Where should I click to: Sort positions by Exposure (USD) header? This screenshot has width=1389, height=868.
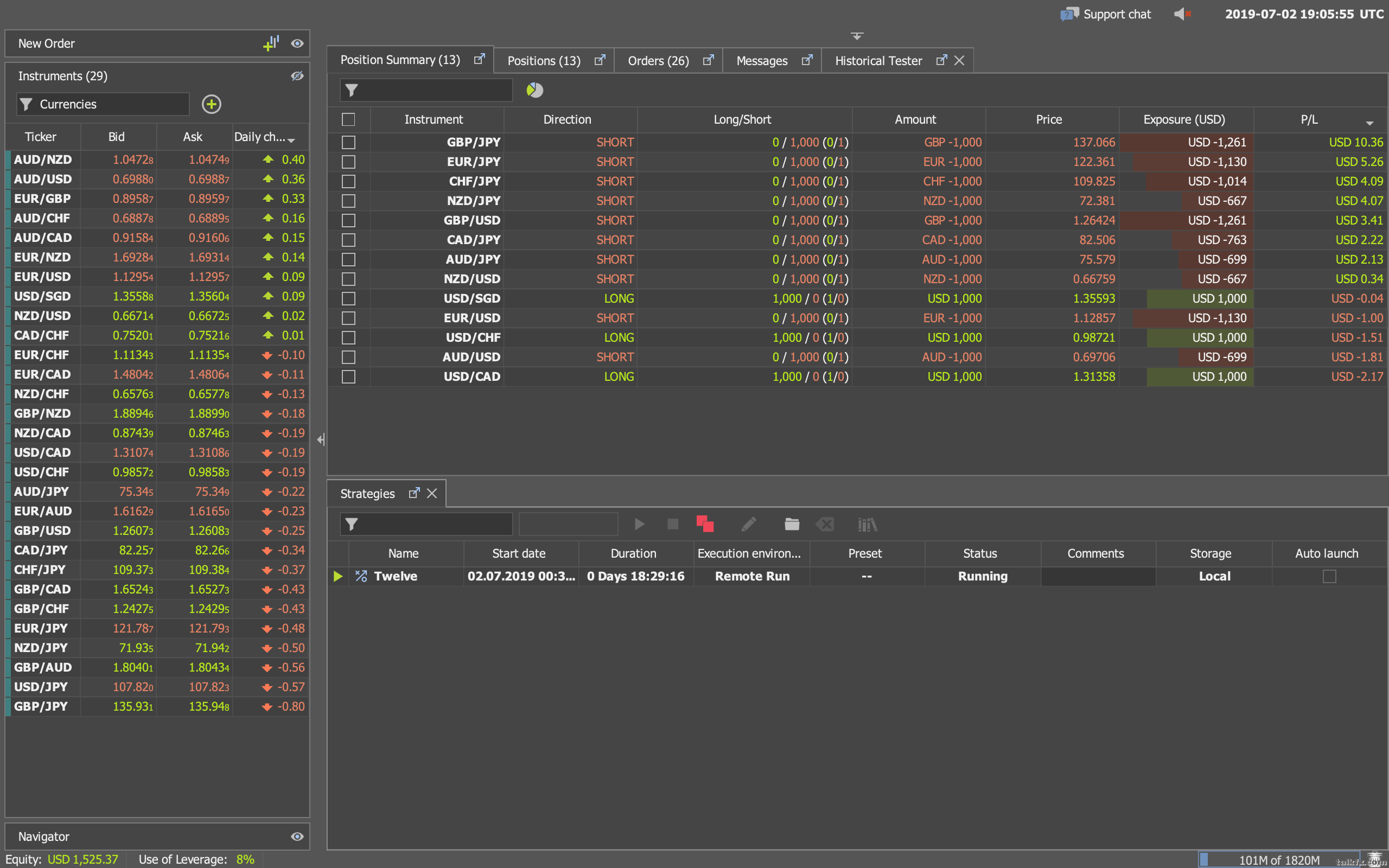(x=1186, y=119)
